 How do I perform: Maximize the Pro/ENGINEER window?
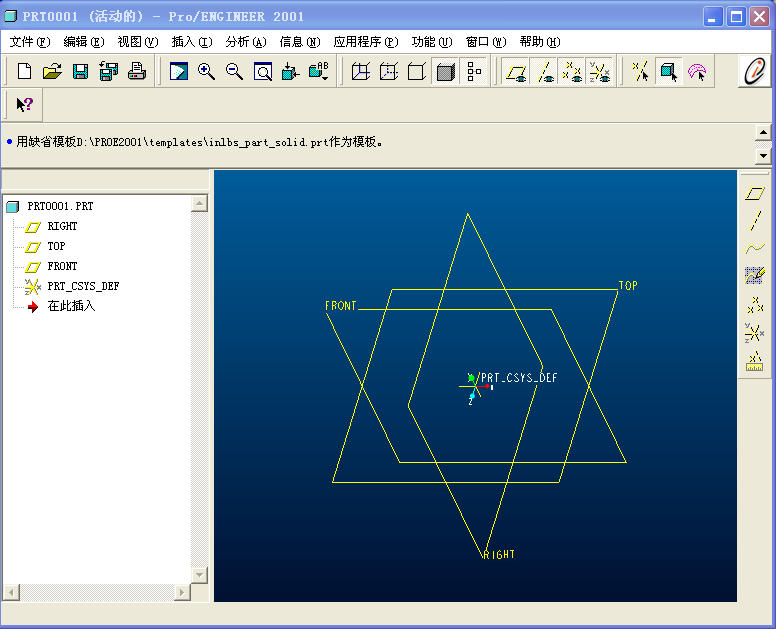[736, 17]
